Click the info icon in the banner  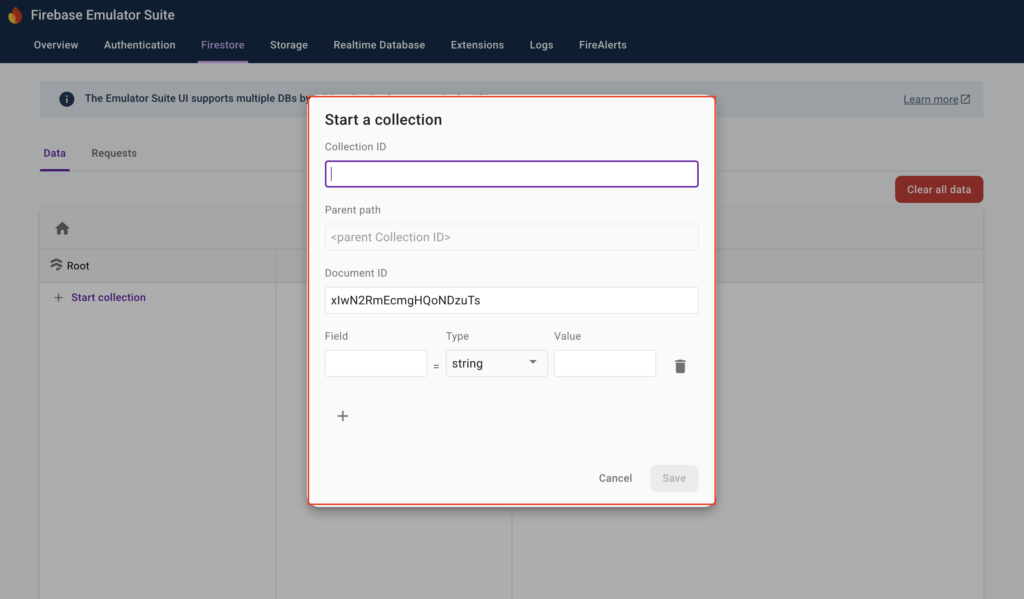67,99
